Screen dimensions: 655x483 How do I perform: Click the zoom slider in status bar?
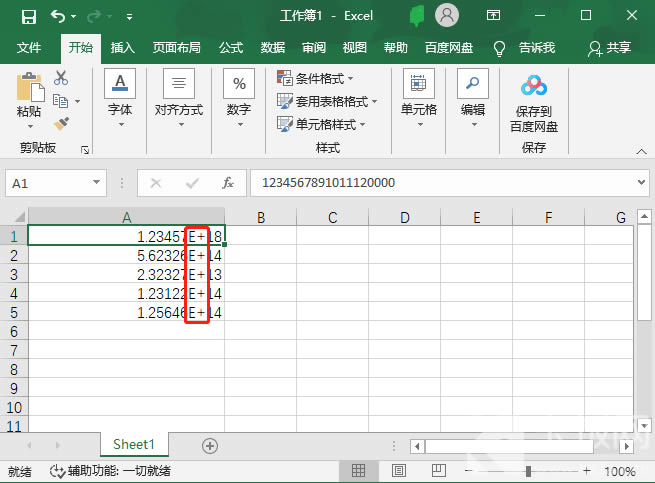[528, 471]
